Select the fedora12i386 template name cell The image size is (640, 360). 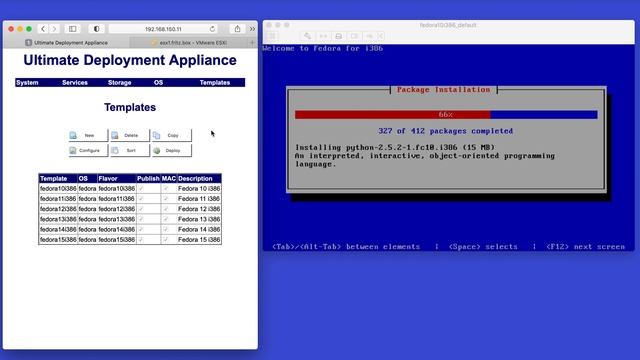tap(58, 209)
